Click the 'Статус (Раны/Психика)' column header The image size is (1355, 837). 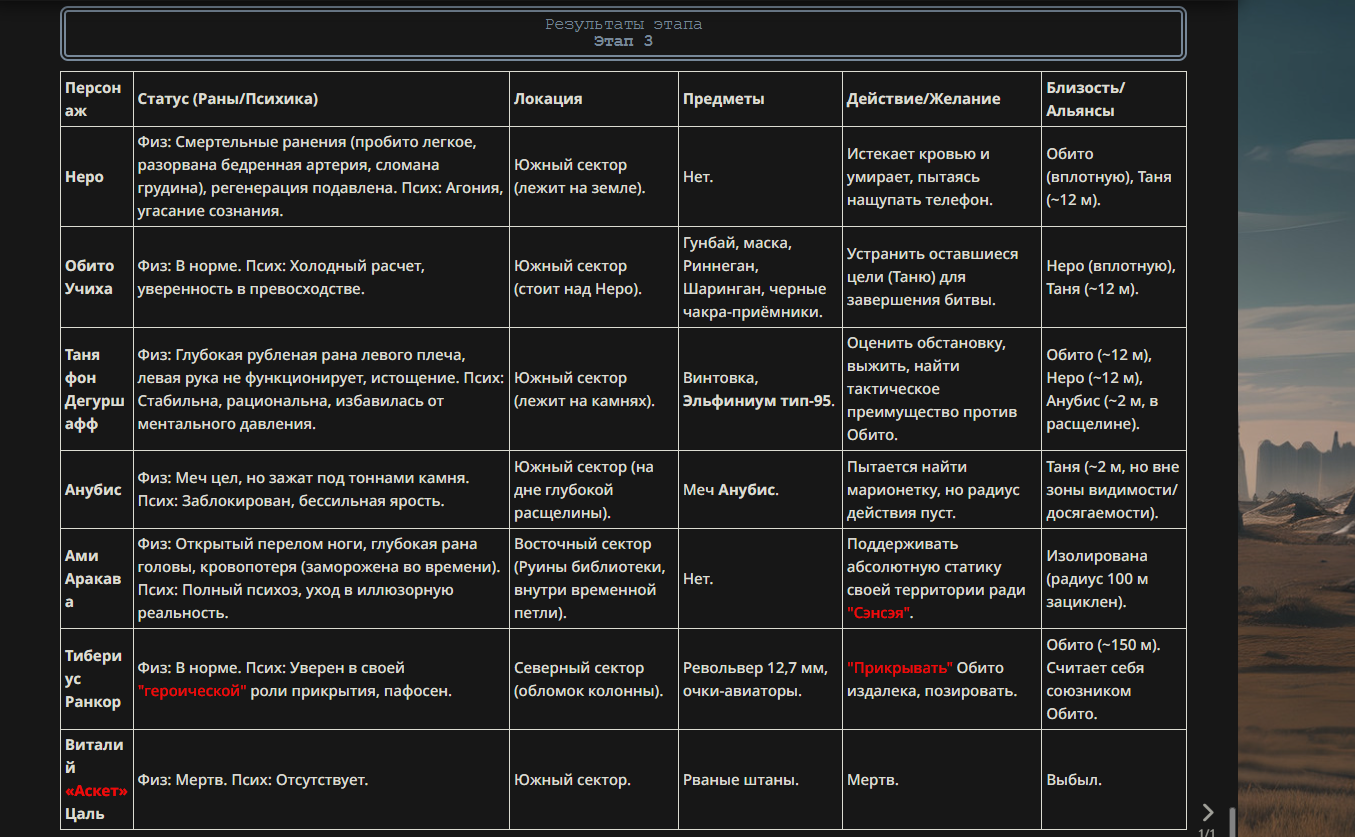[321, 99]
